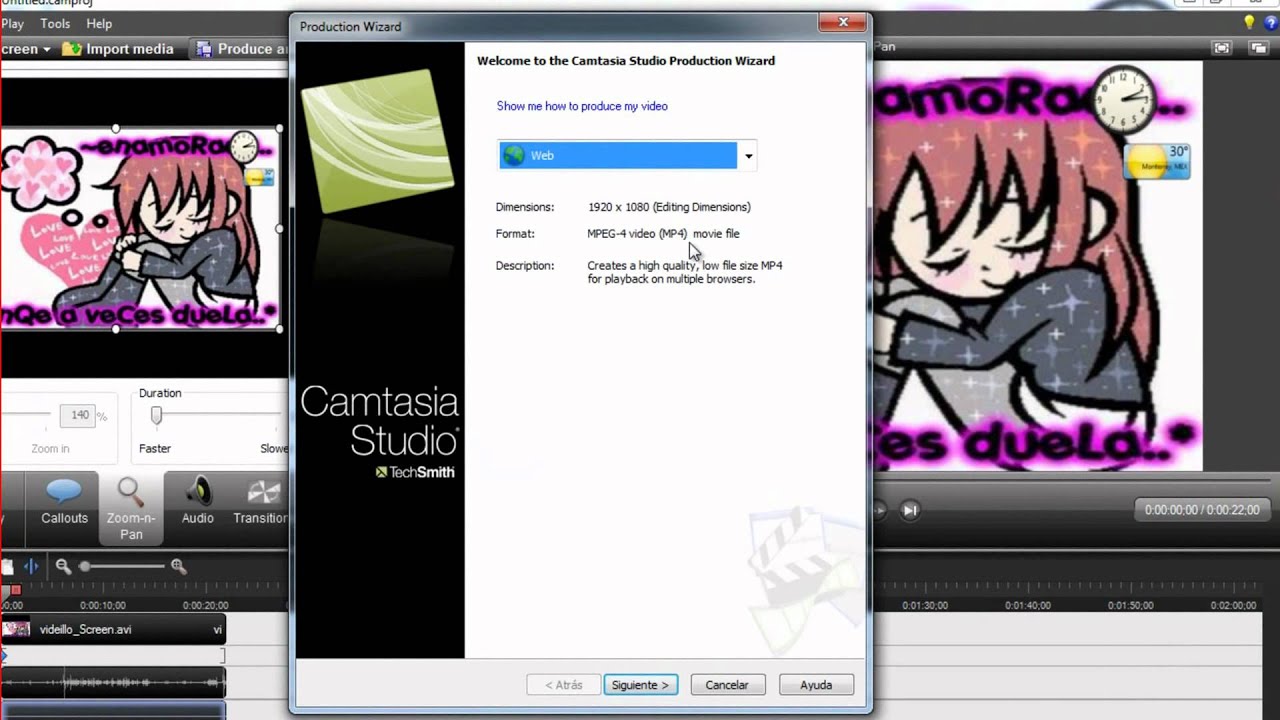Click the zoom-n-pan canvas thumbnail

(x=140, y=229)
